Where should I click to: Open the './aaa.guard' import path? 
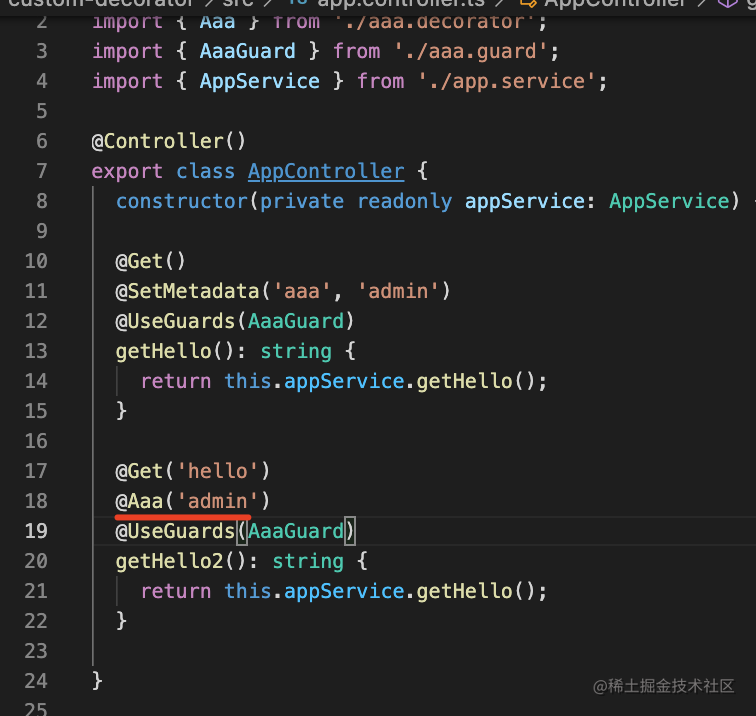point(474,51)
